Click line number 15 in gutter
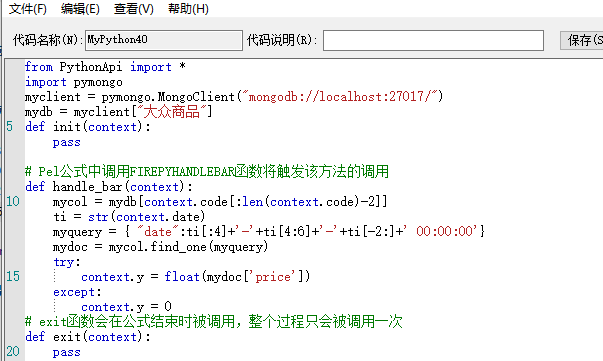 pyautogui.click(x=13, y=276)
